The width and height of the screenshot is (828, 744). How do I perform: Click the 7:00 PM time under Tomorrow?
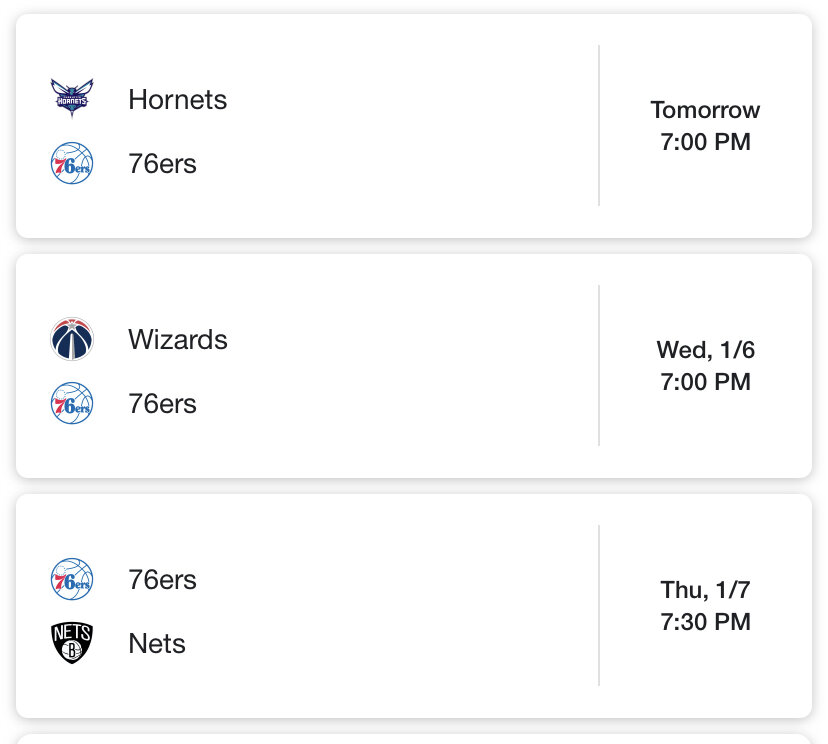(x=705, y=142)
